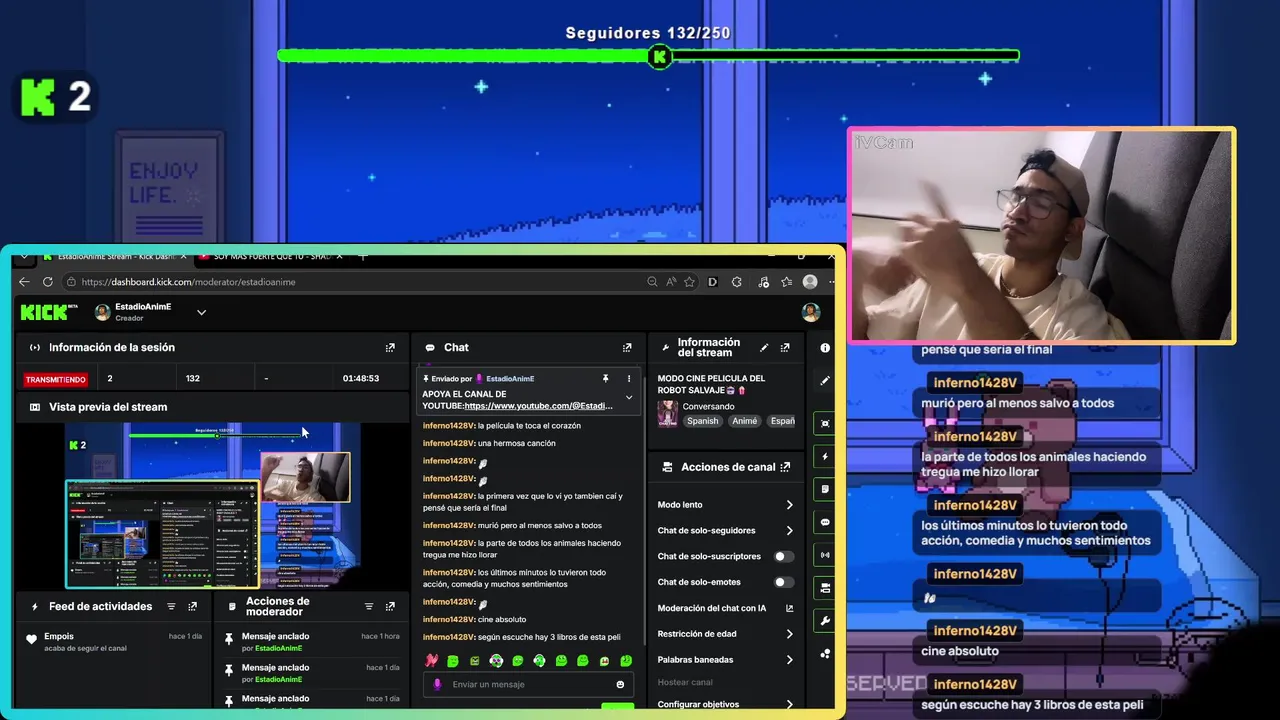Open a new browser tab with plus
1280x720 pixels.
(x=363, y=256)
